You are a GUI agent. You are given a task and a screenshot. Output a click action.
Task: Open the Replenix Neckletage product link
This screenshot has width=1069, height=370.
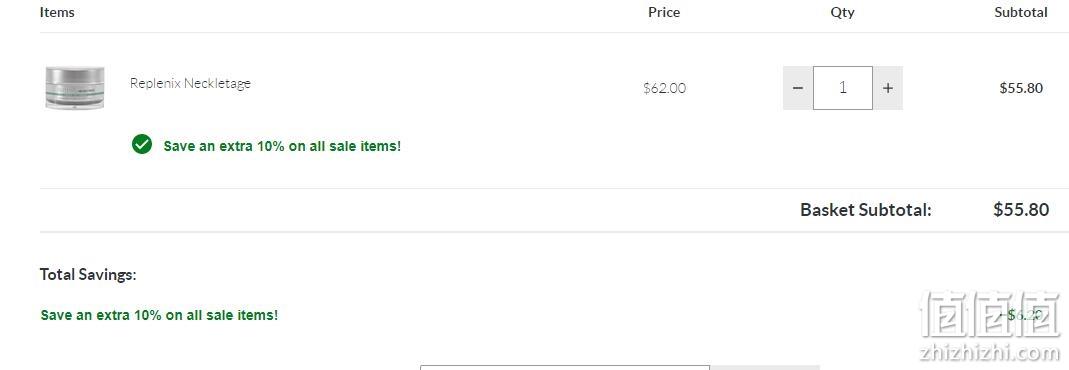point(190,83)
